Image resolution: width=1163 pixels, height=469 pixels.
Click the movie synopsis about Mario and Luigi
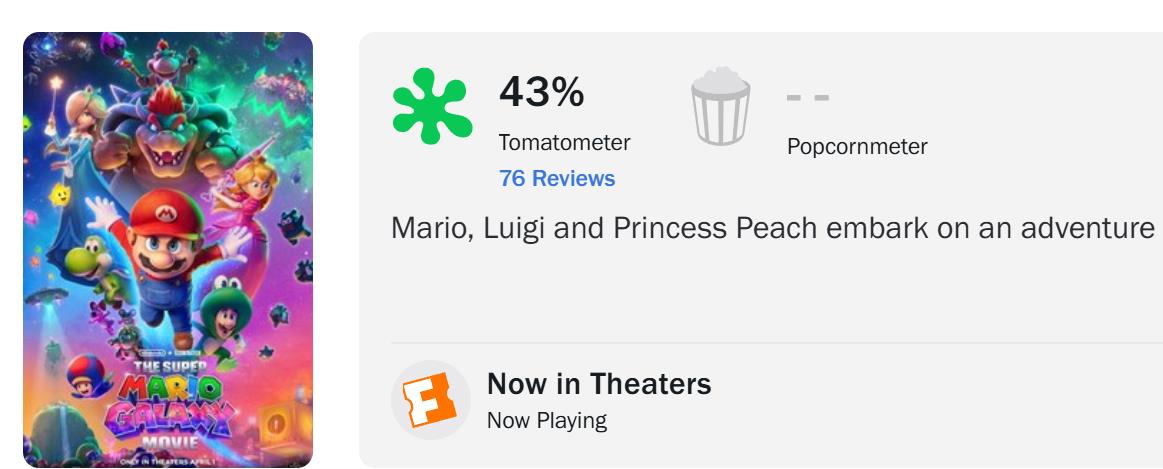772,229
